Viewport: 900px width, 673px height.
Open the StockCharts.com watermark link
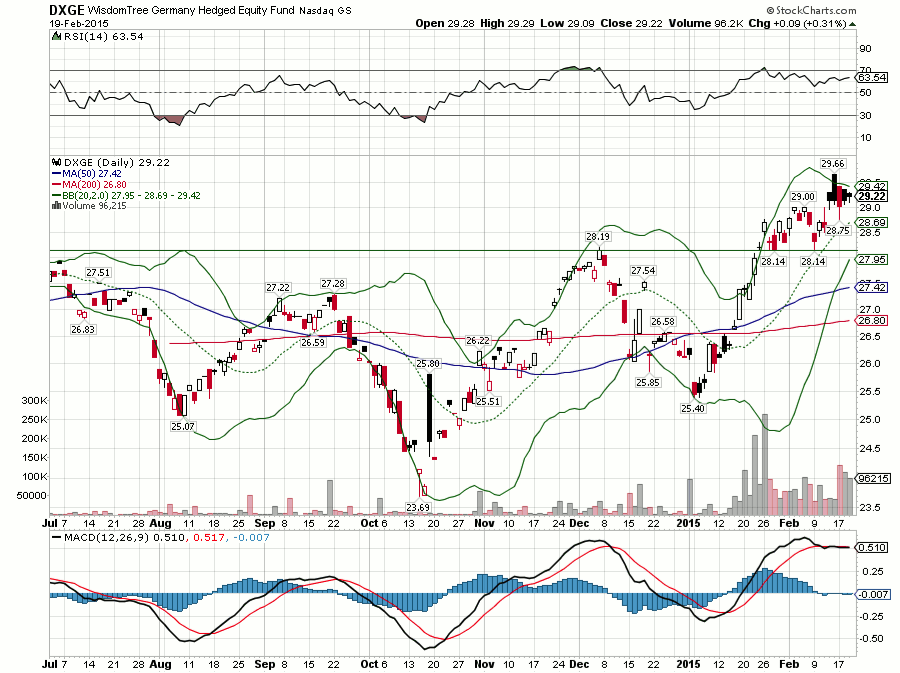click(811, 10)
